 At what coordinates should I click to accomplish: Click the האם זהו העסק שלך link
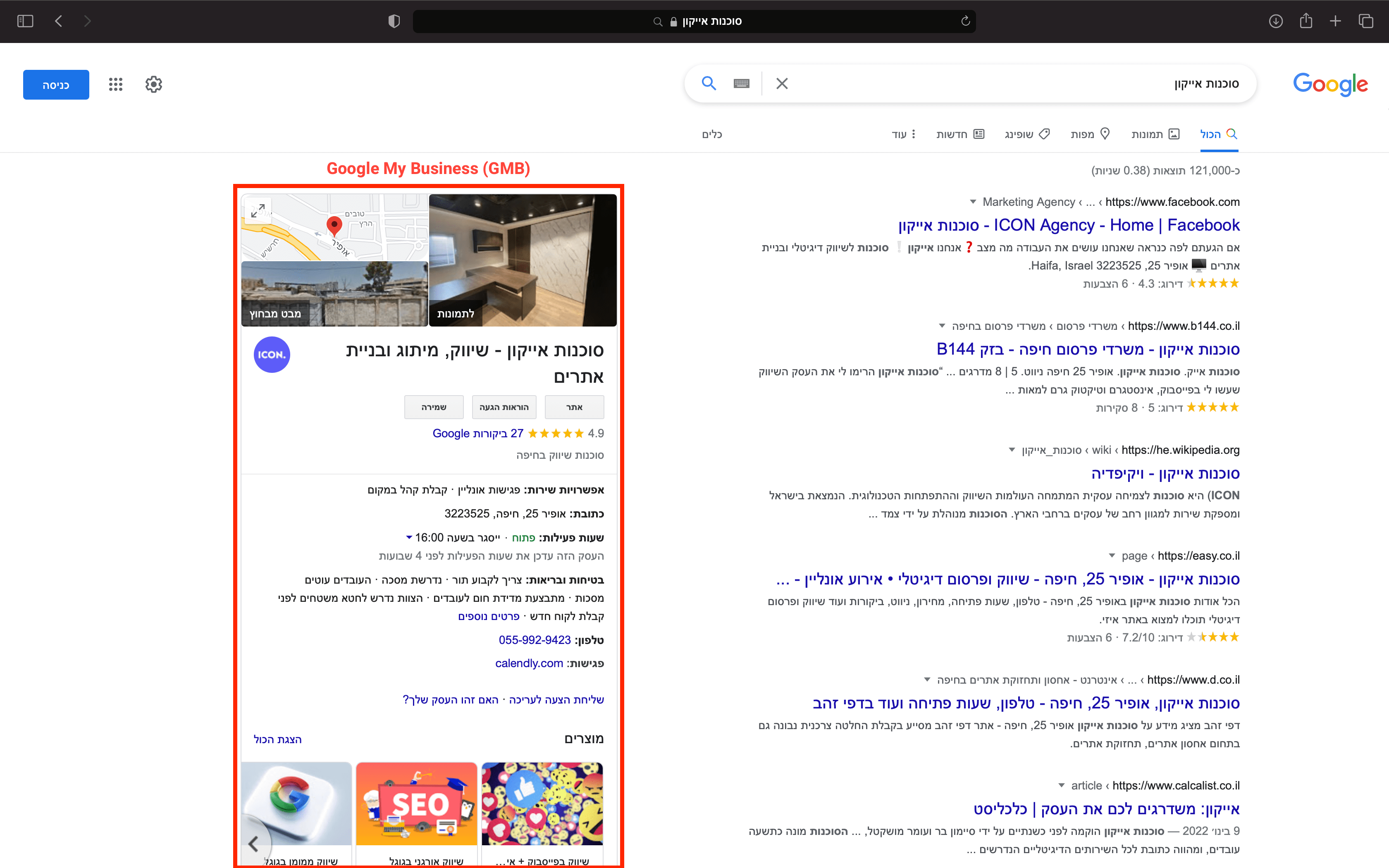coord(451,700)
